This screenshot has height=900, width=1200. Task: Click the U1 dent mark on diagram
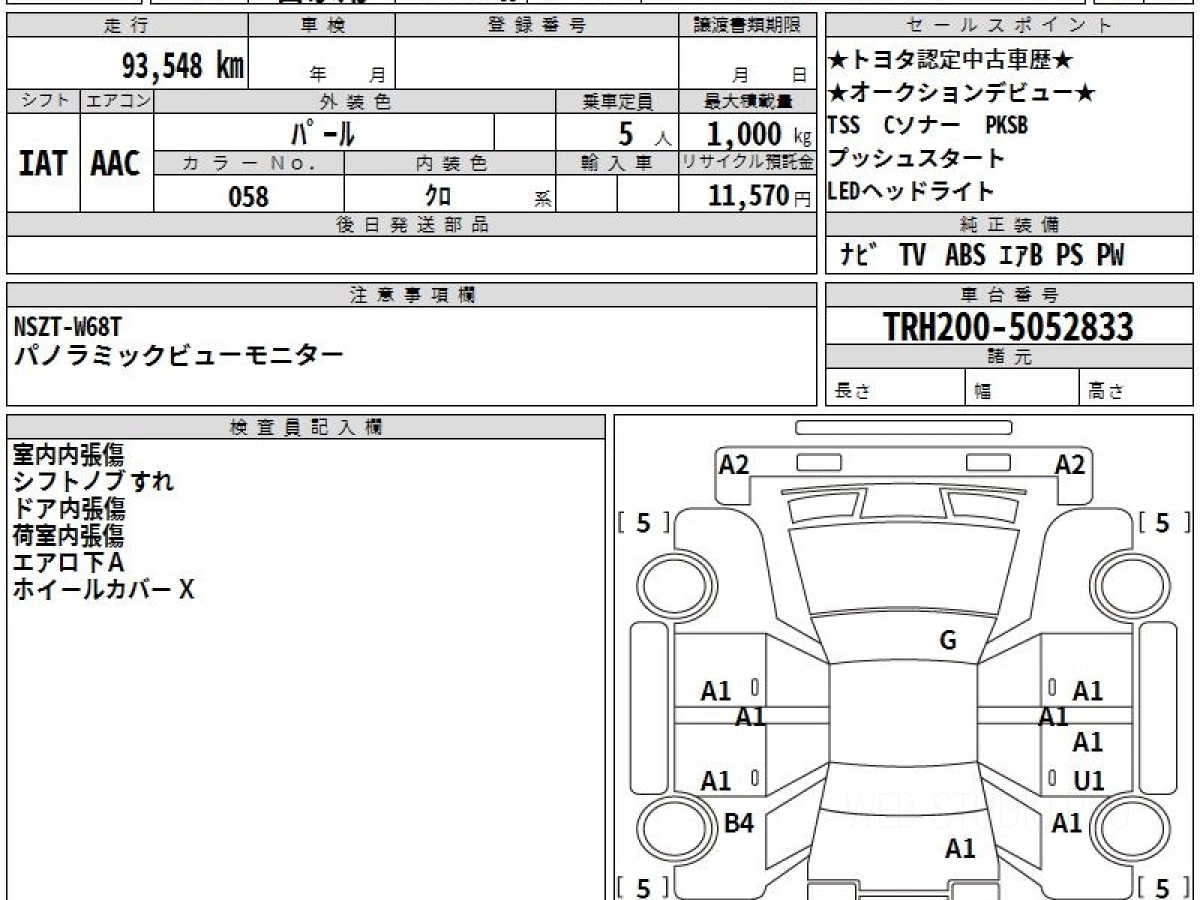1087,781
